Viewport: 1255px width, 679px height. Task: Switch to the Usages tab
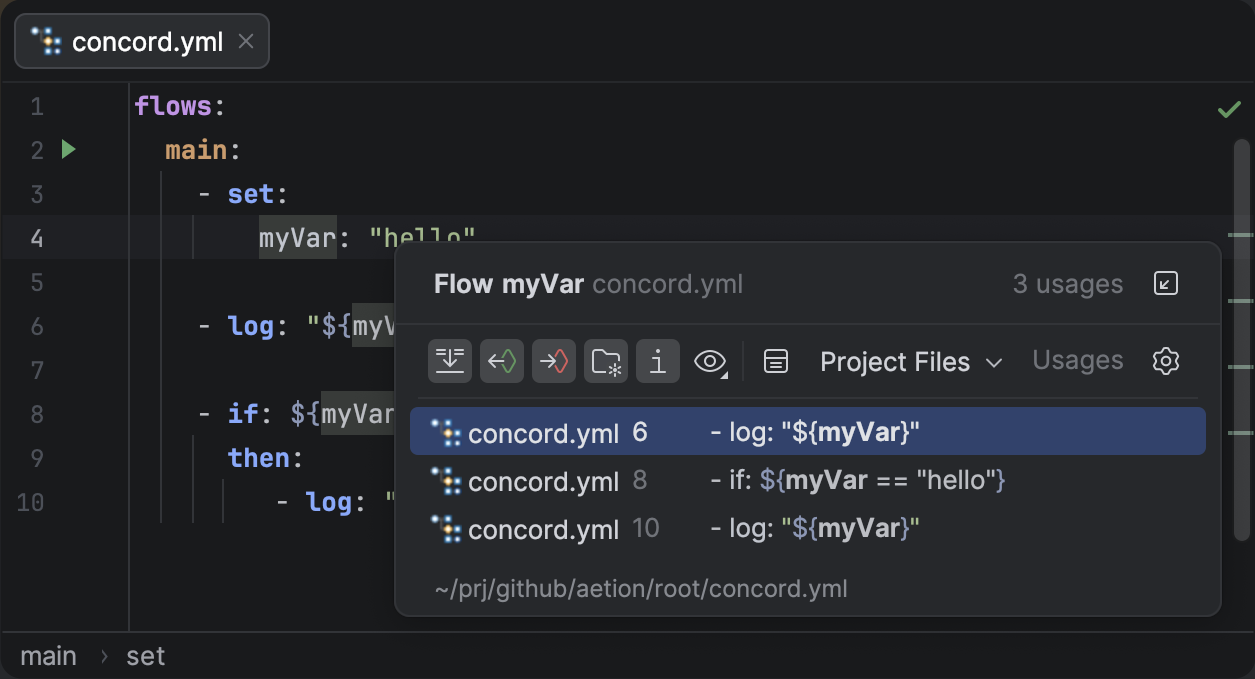[x=1077, y=361]
